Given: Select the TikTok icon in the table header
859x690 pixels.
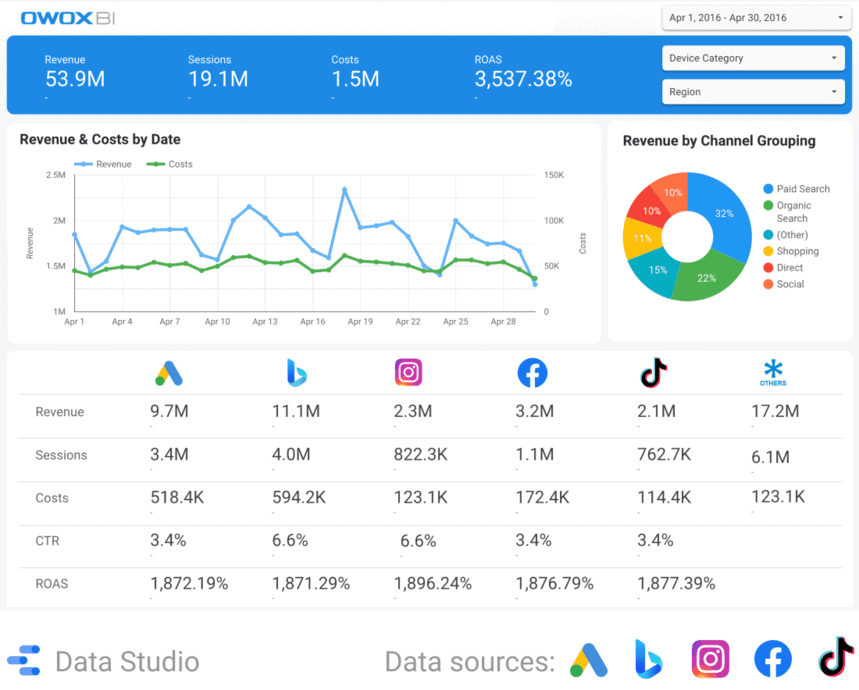Looking at the screenshot, I should click(x=652, y=372).
